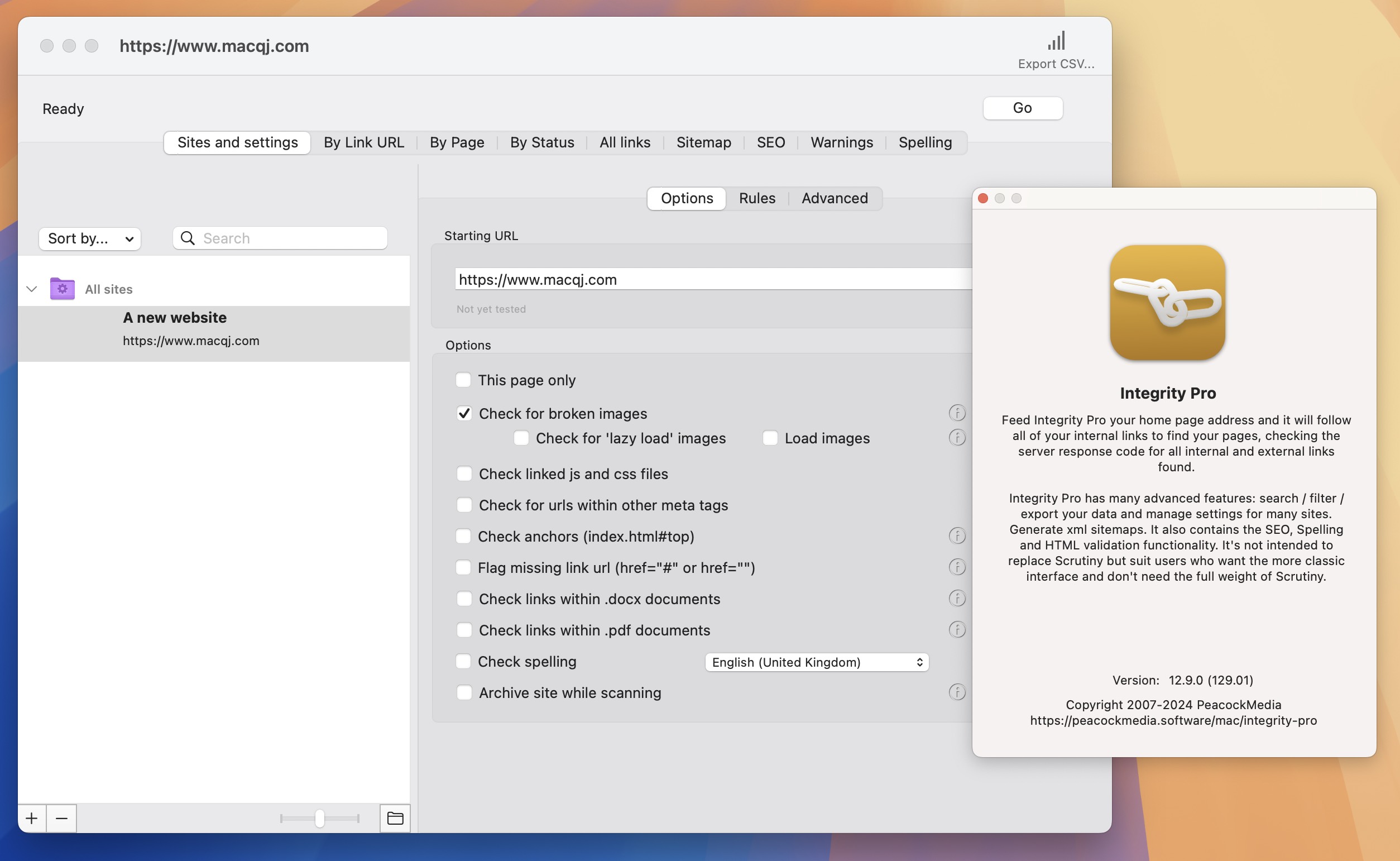
Task: Open info for Check for broken images
Action: coord(957,413)
